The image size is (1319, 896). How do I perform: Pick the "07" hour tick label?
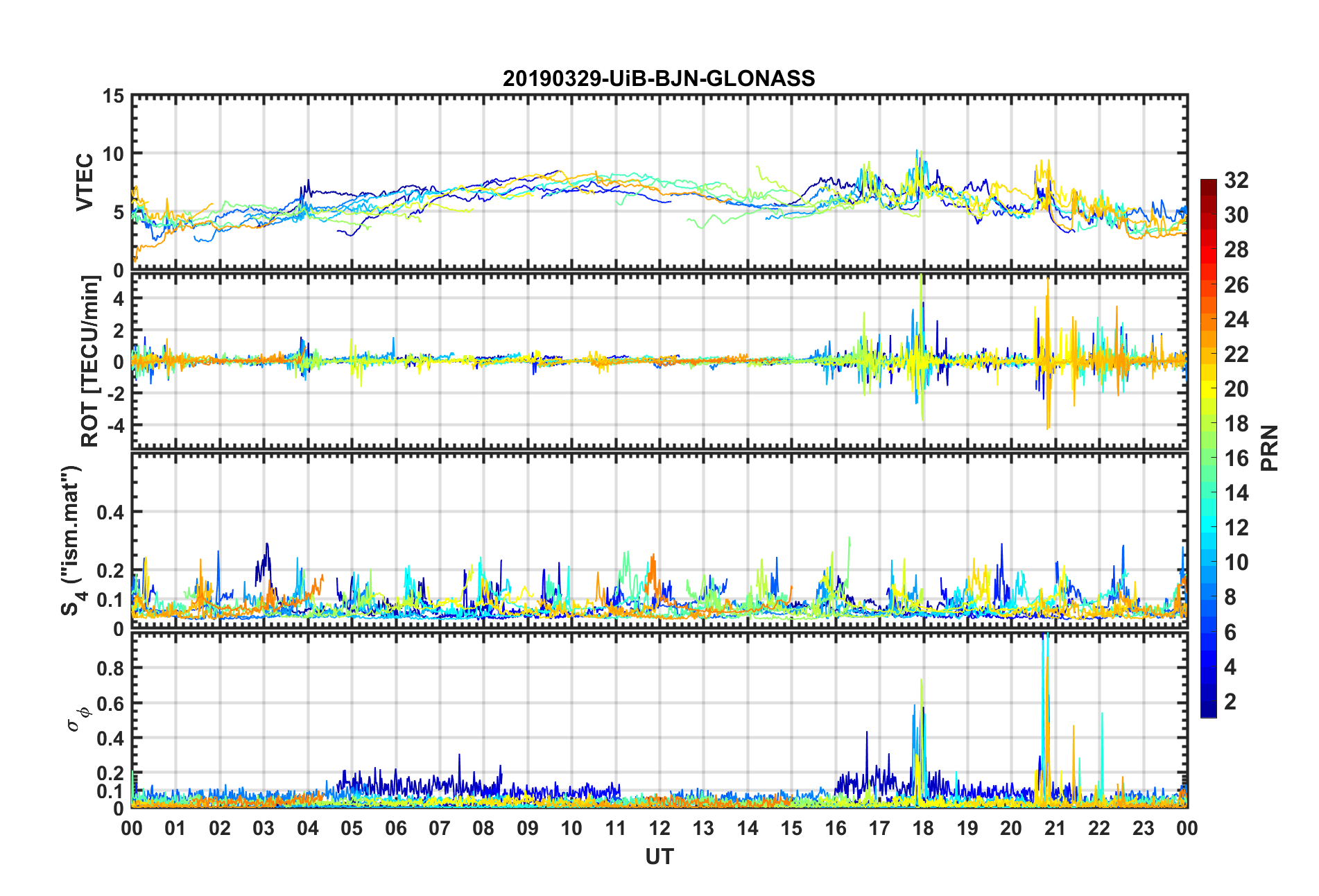[x=440, y=828]
